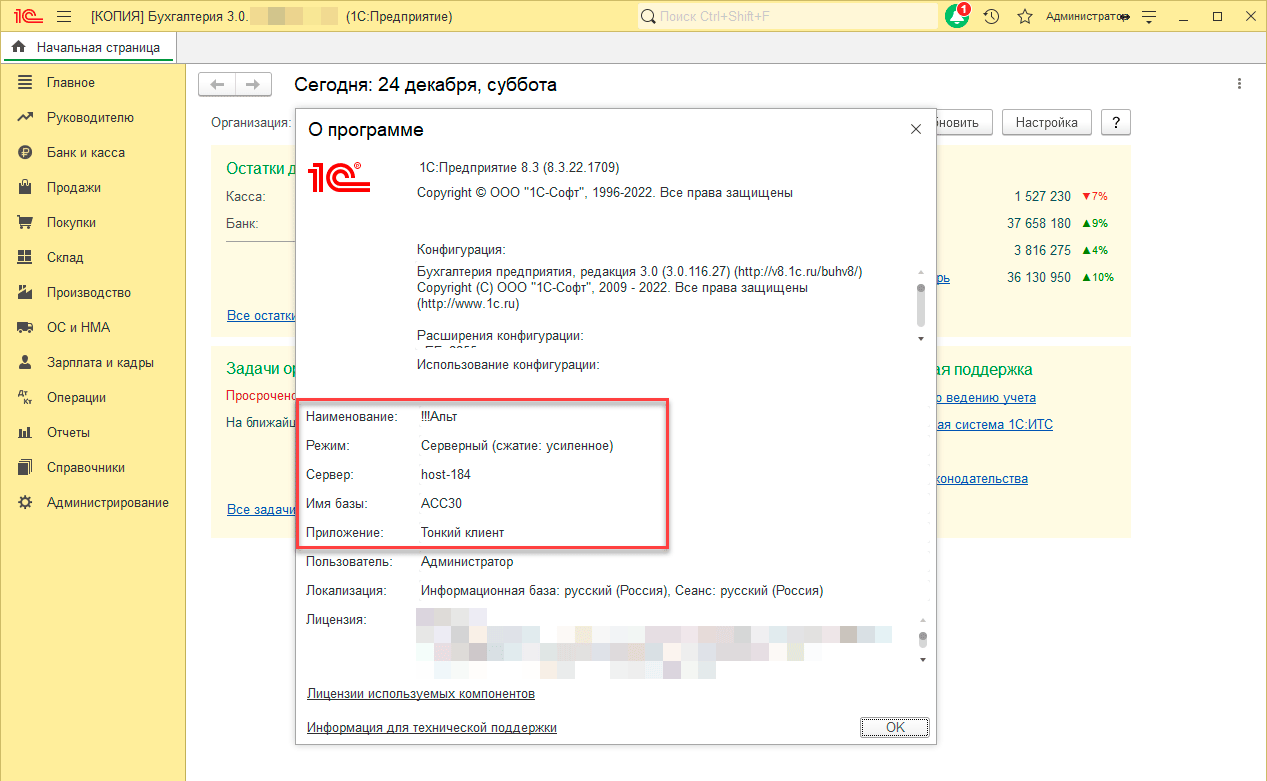Open Лицензии используемых компонентов link
Screen dimensions: 1267x781
(421, 694)
